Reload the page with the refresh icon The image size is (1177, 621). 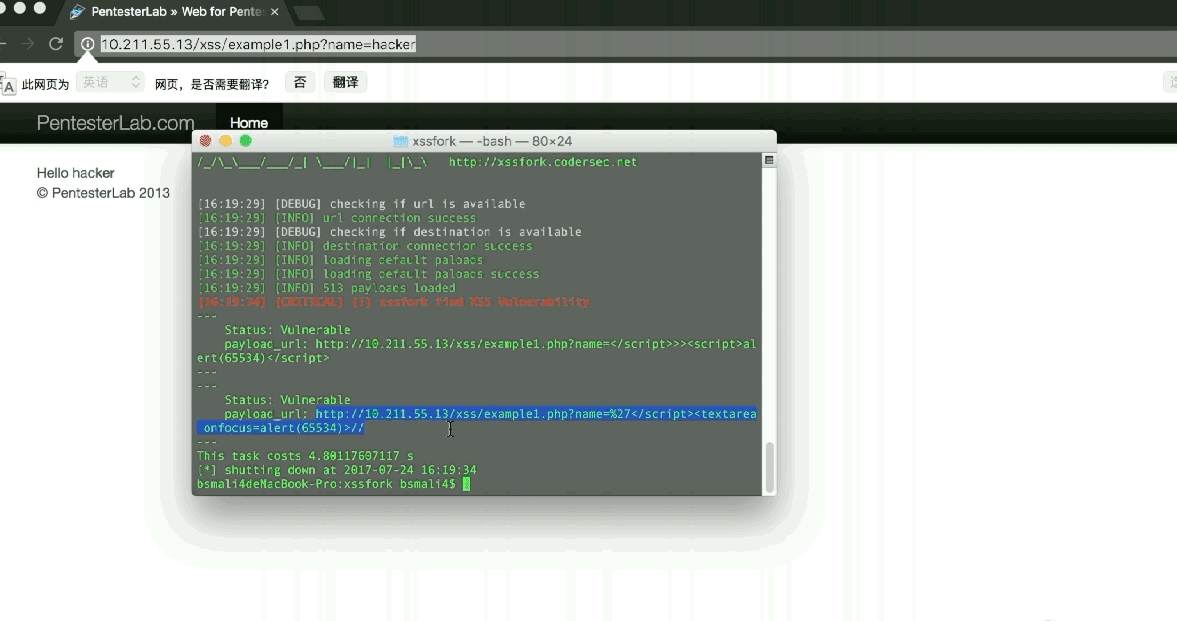[56, 44]
